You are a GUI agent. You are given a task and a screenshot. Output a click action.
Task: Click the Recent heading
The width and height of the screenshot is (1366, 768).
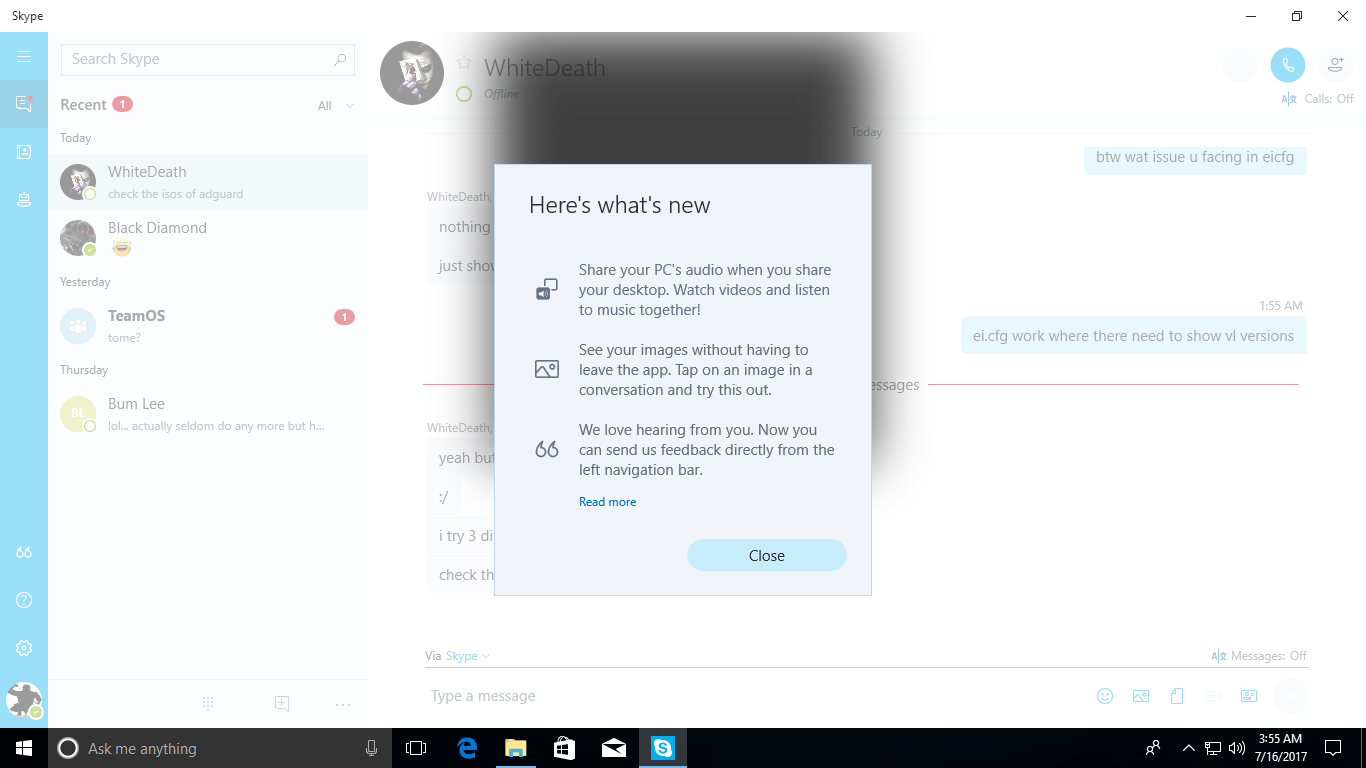click(83, 105)
